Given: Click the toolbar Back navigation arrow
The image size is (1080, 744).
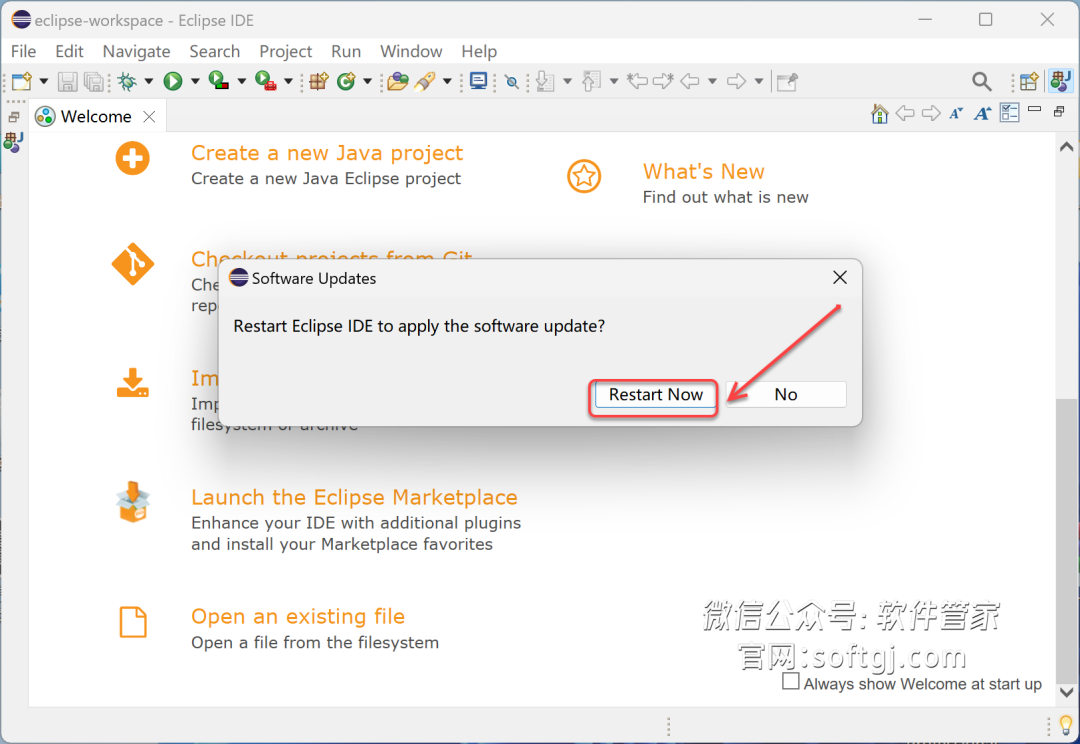Looking at the screenshot, I should [689, 81].
